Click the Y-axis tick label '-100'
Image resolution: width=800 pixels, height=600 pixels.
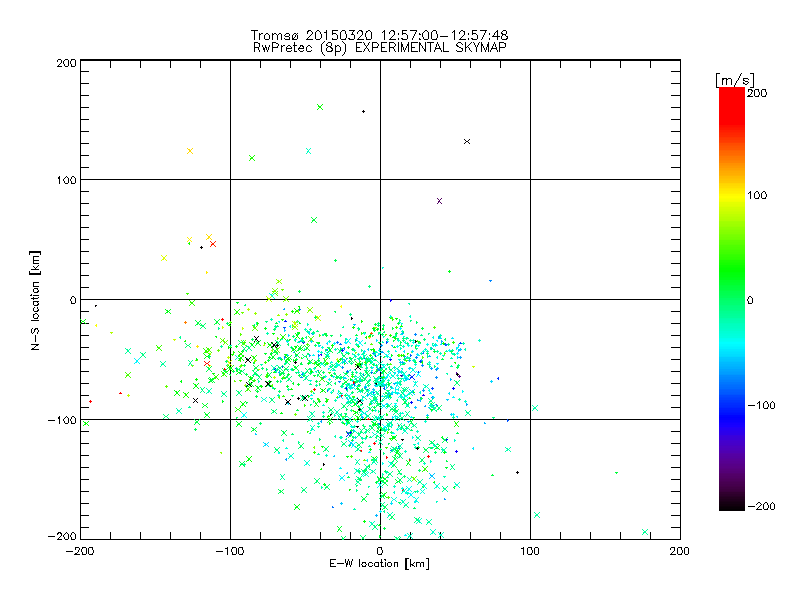(x=62, y=420)
